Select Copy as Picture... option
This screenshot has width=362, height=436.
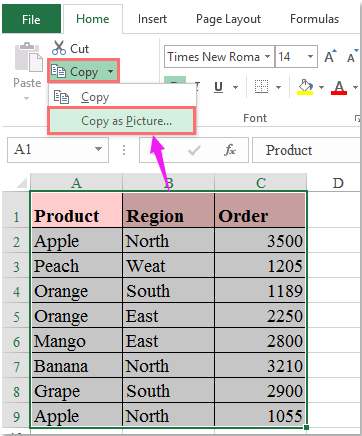(x=122, y=121)
